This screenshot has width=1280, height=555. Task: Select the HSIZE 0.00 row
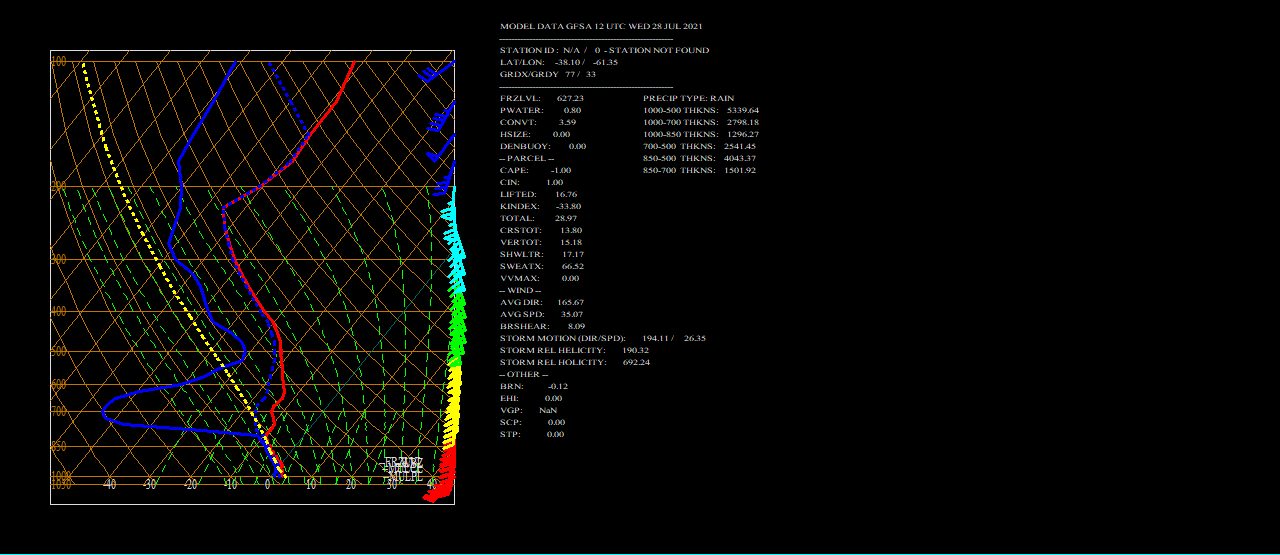pyautogui.click(x=535, y=134)
